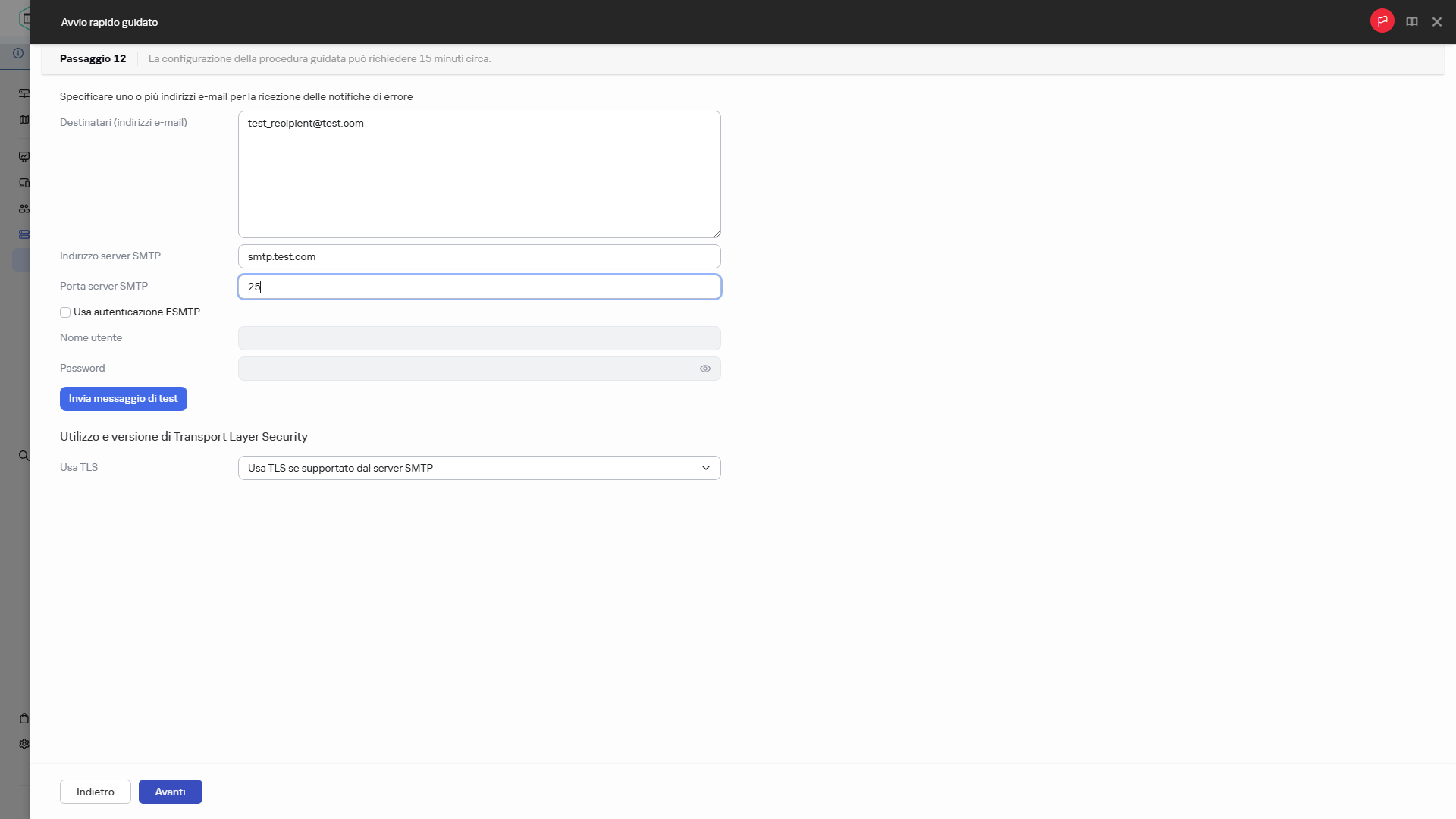
Task: Toggle password visibility eye icon
Action: click(x=704, y=369)
